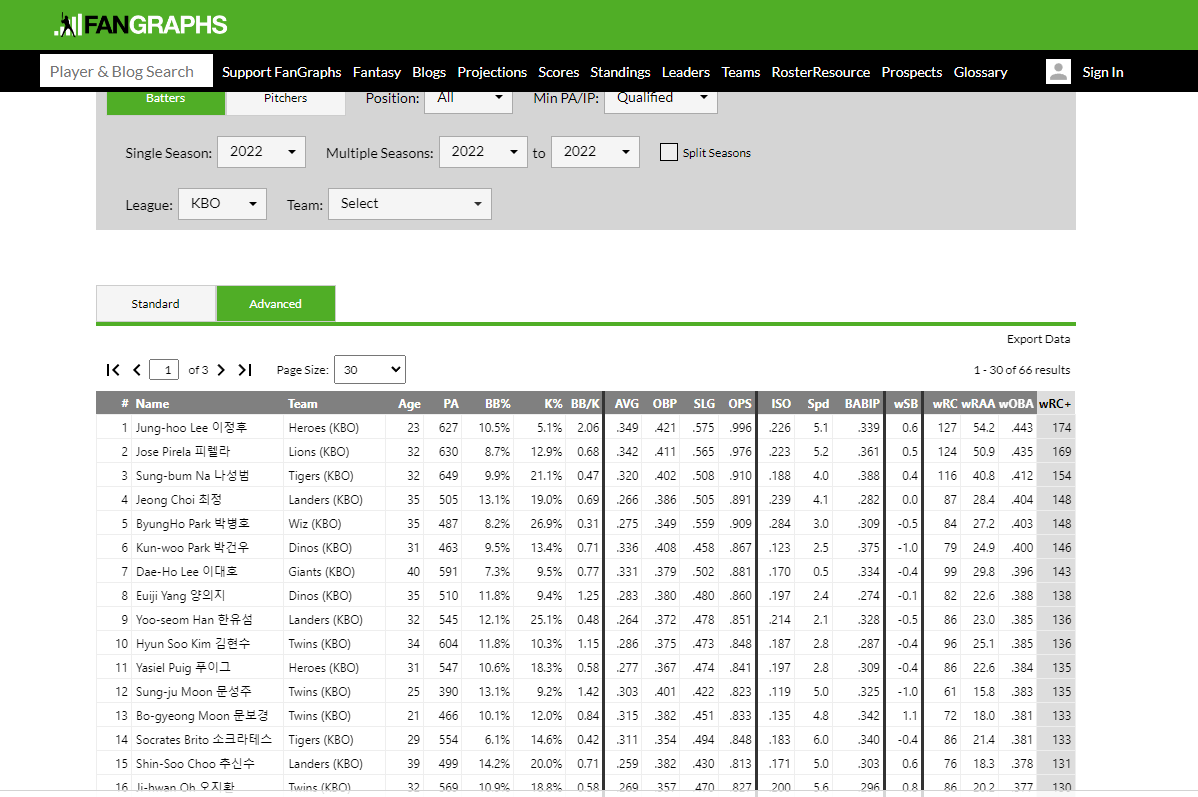1198x797 pixels.
Task: Select the Standard stats tab
Action: coord(156,304)
